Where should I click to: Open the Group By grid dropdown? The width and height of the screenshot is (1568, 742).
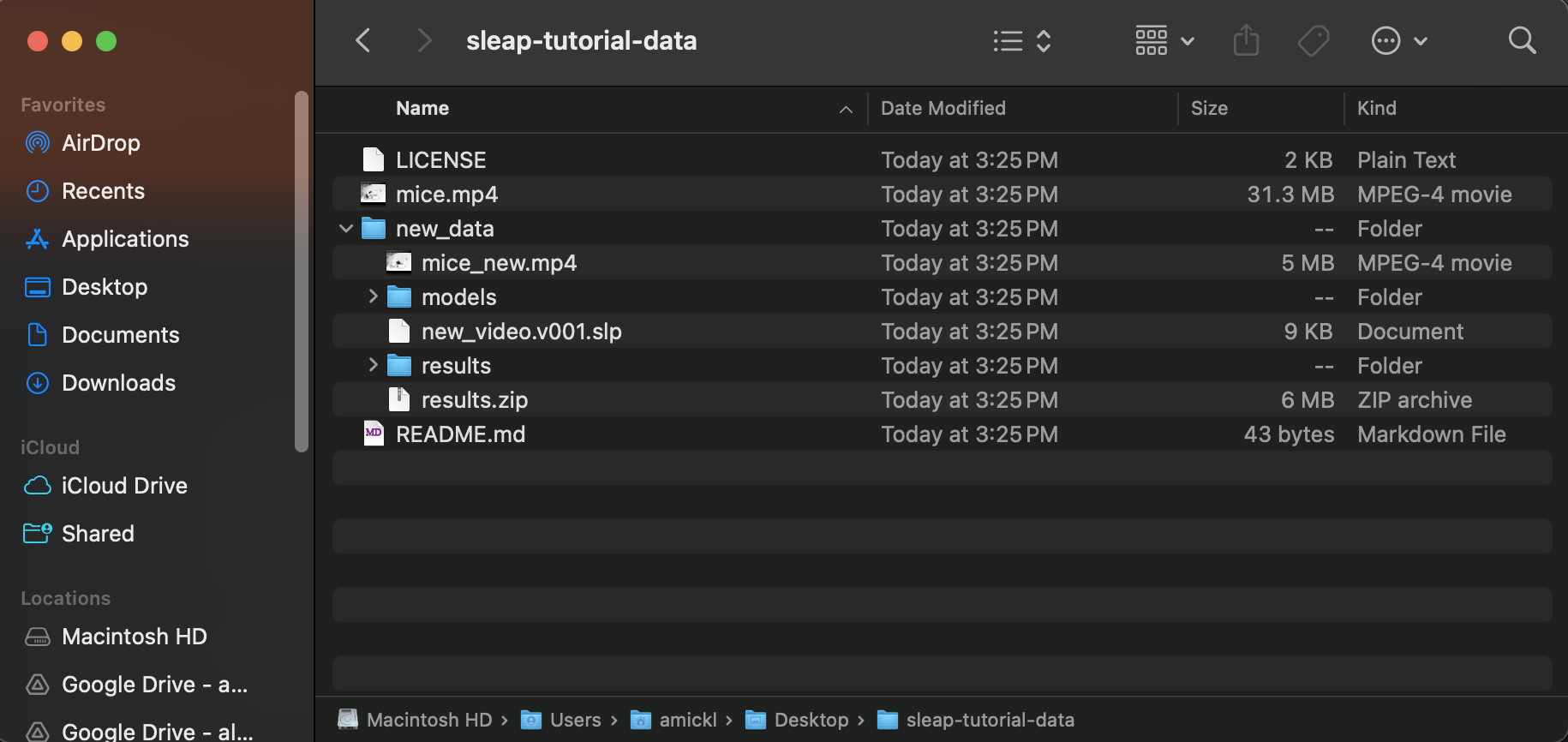coord(1164,40)
